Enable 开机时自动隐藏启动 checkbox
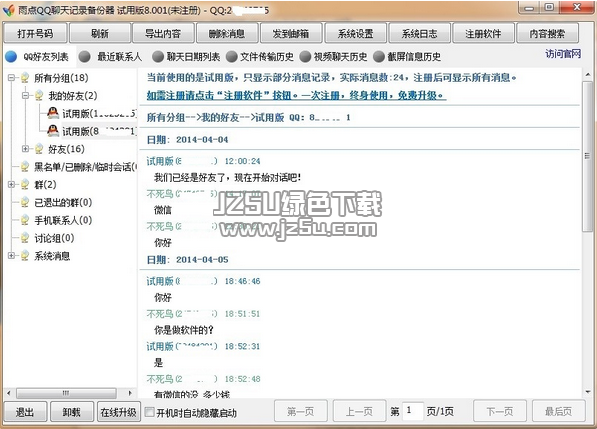The height and width of the screenshot is (429, 597). click(150, 412)
